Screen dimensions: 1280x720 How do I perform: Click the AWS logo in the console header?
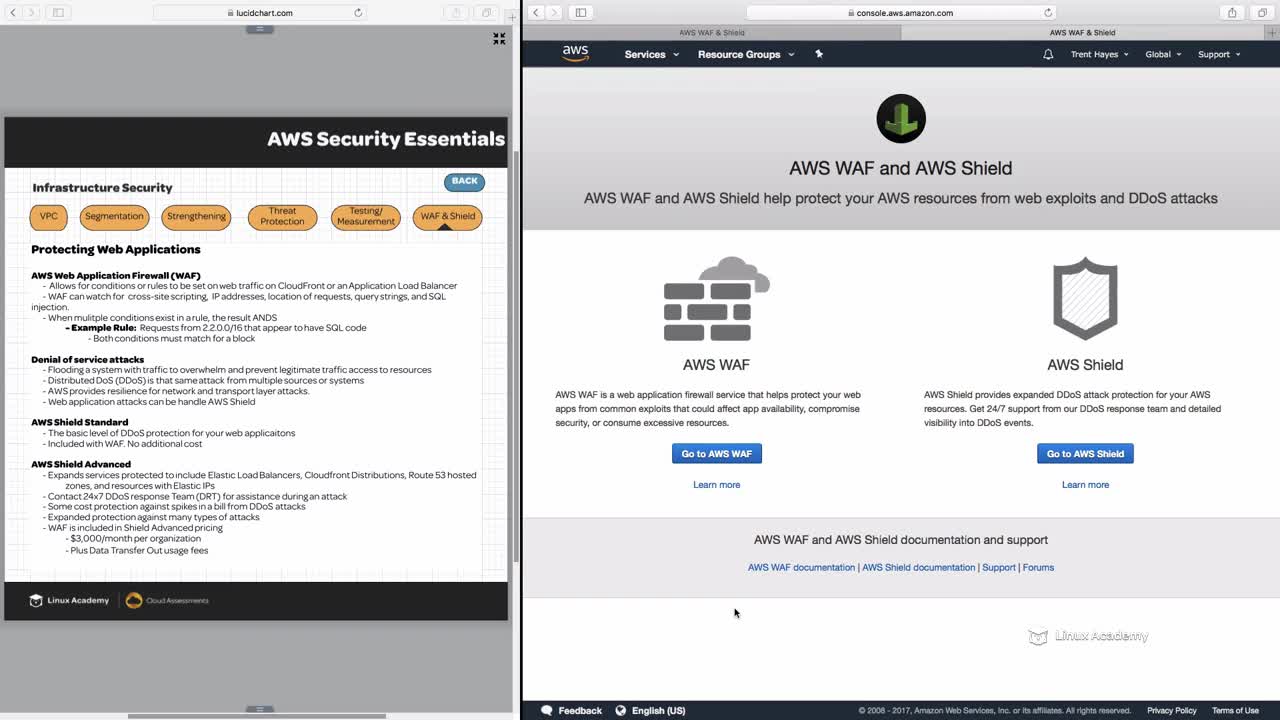click(x=575, y=54)
